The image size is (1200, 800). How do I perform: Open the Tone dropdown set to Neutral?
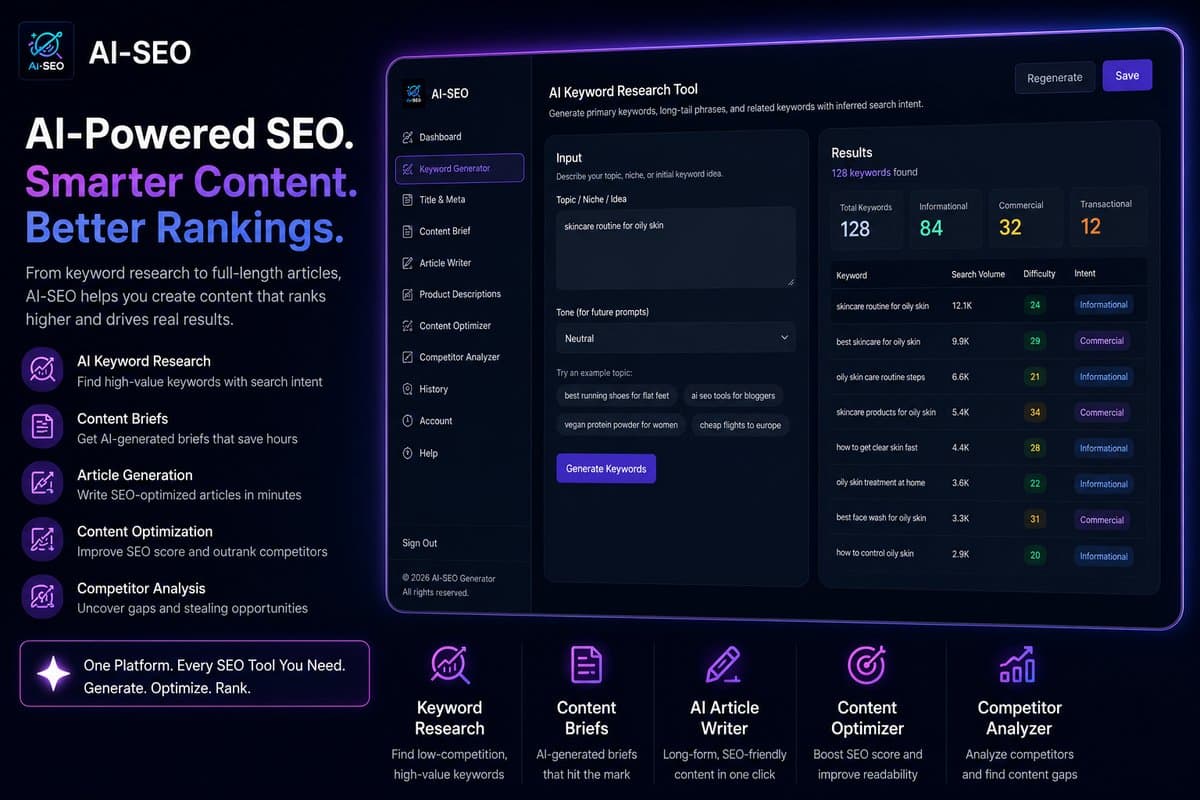[x=676, y=338]
